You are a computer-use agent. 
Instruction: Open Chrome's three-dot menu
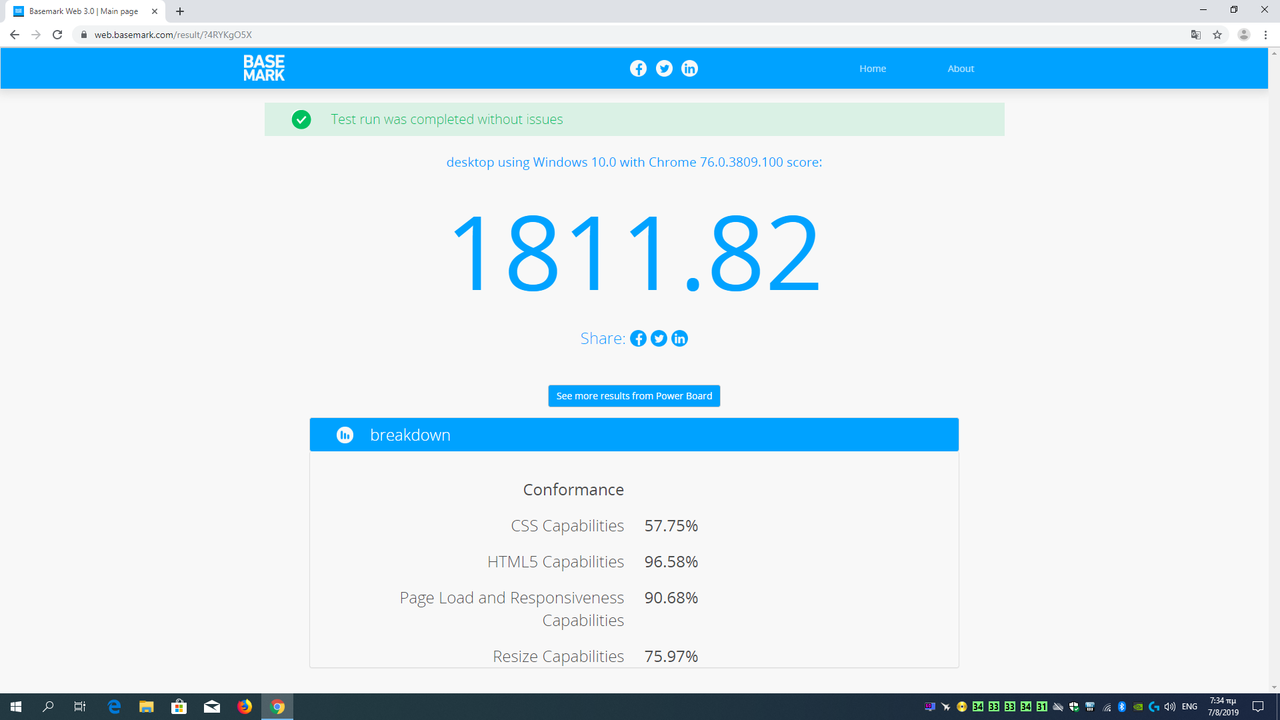[x=1266, y=34]
